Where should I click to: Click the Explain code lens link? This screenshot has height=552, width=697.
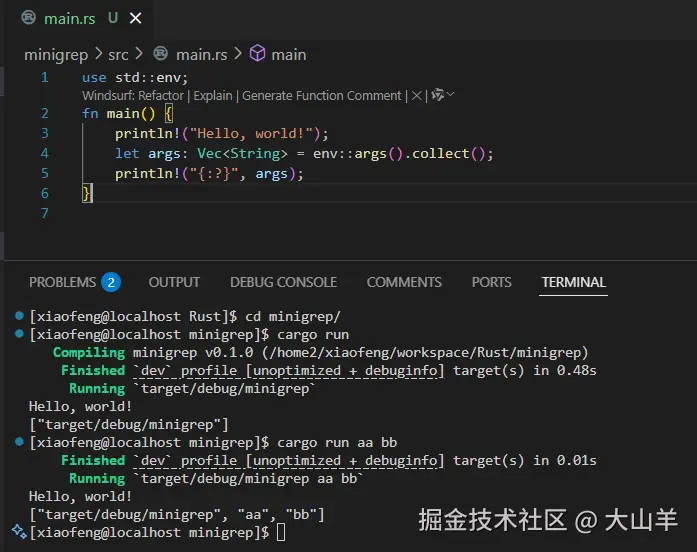tap(212, 95)
